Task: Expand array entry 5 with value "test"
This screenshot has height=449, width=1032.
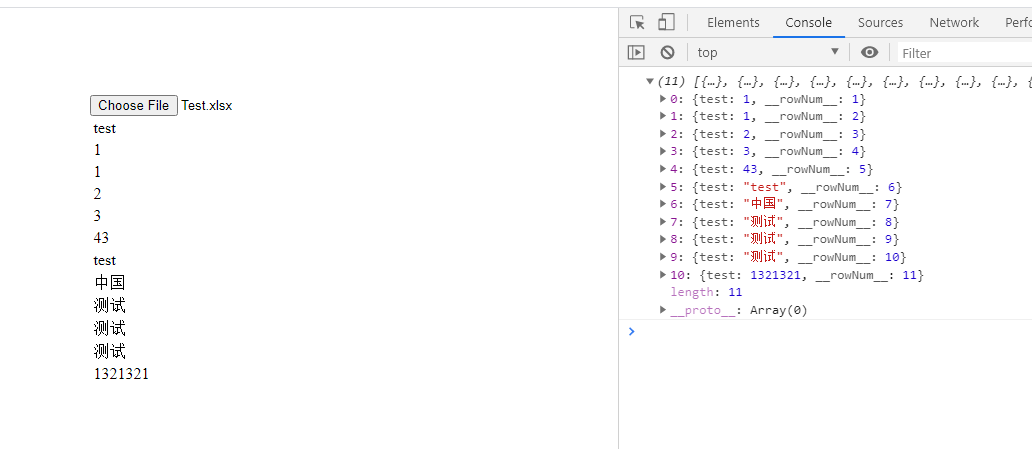Action: tap(663, 186)
